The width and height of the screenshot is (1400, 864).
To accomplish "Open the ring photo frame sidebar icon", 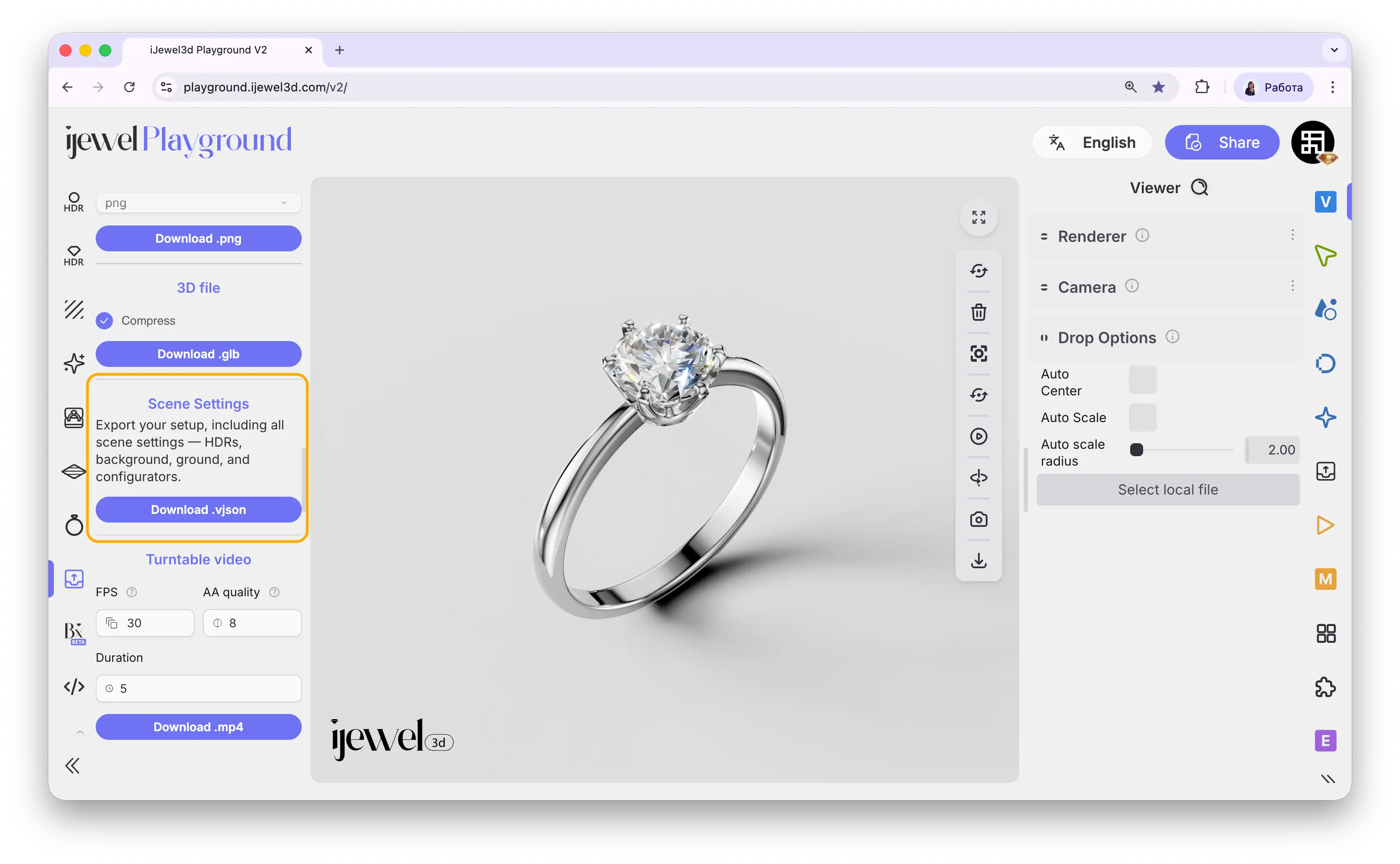I will click(74, 417).
